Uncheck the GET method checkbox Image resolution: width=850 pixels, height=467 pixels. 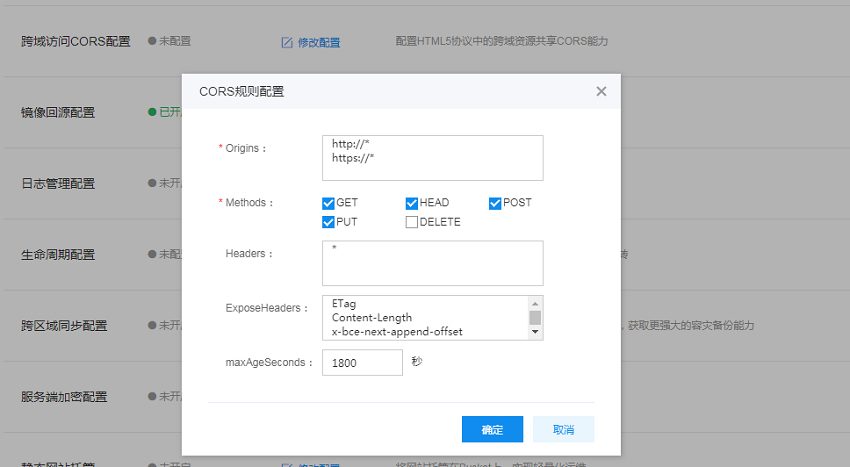(x=328, y=203)
